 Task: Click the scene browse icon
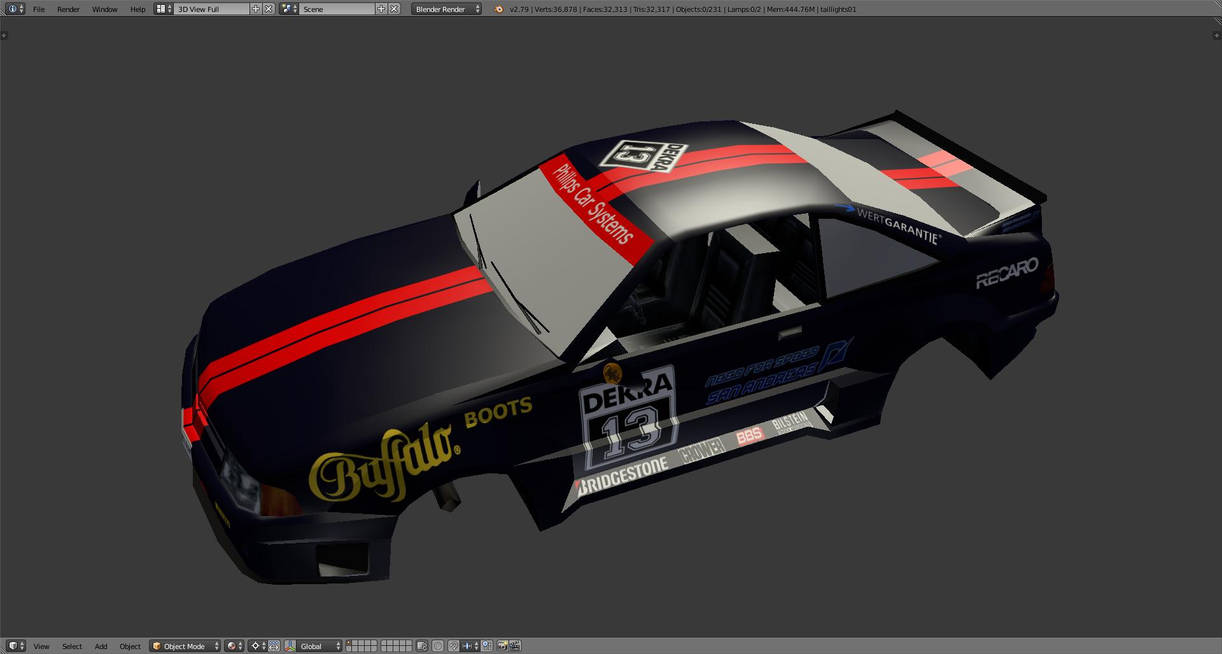(x=289, y=8)
